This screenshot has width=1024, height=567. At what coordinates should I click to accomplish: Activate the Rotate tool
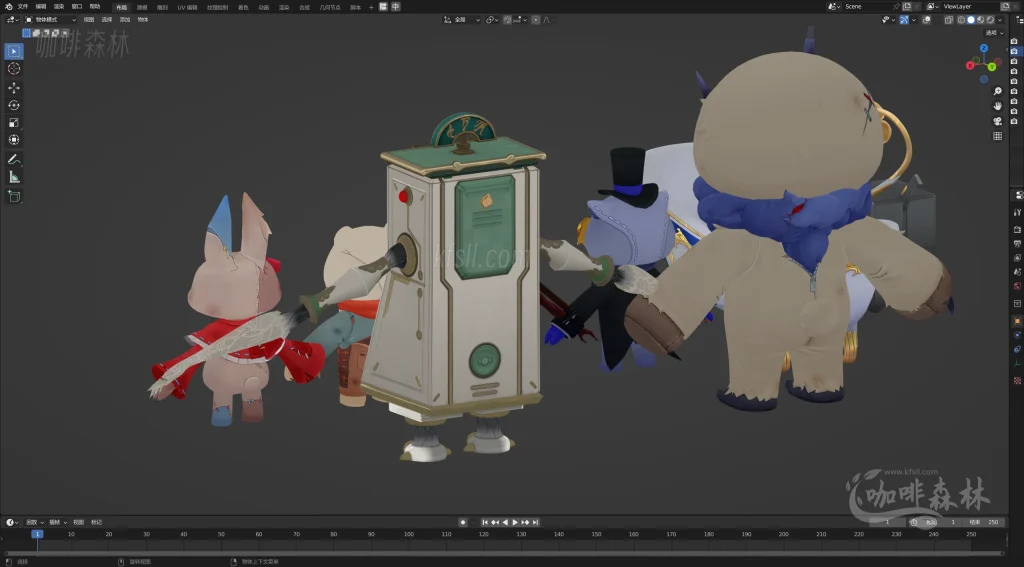[14, 105]
